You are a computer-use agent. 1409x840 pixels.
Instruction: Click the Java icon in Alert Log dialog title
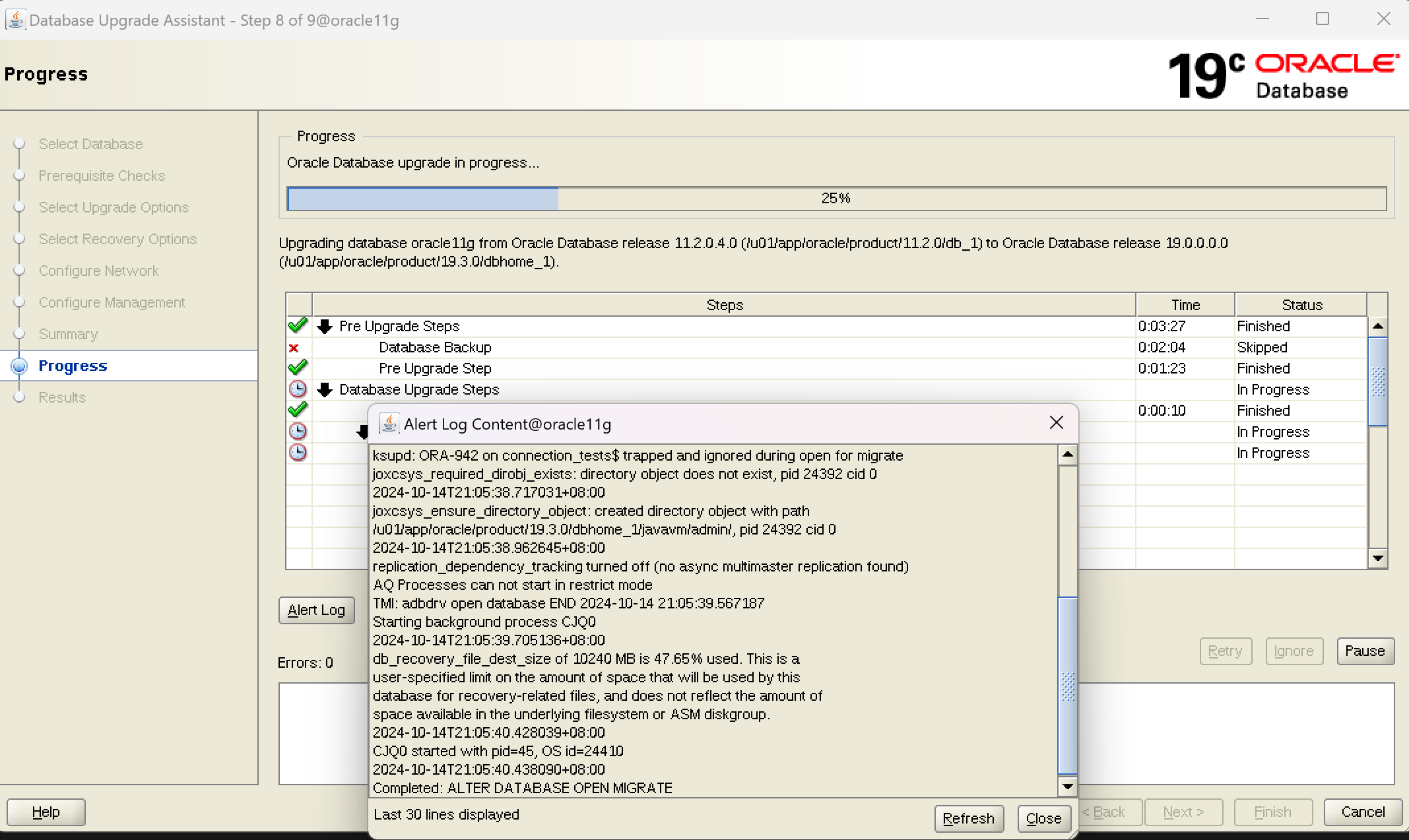coord(389,424)
